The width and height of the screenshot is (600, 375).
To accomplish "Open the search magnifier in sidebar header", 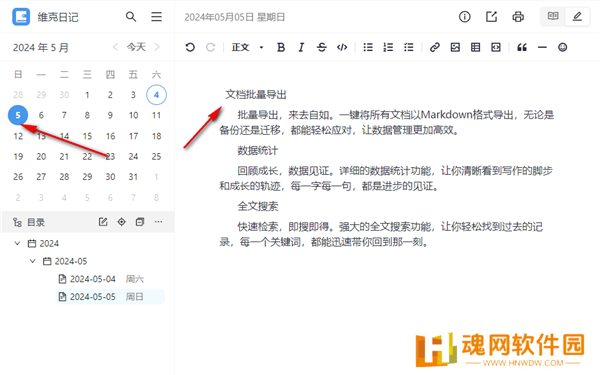I will 131,17.
